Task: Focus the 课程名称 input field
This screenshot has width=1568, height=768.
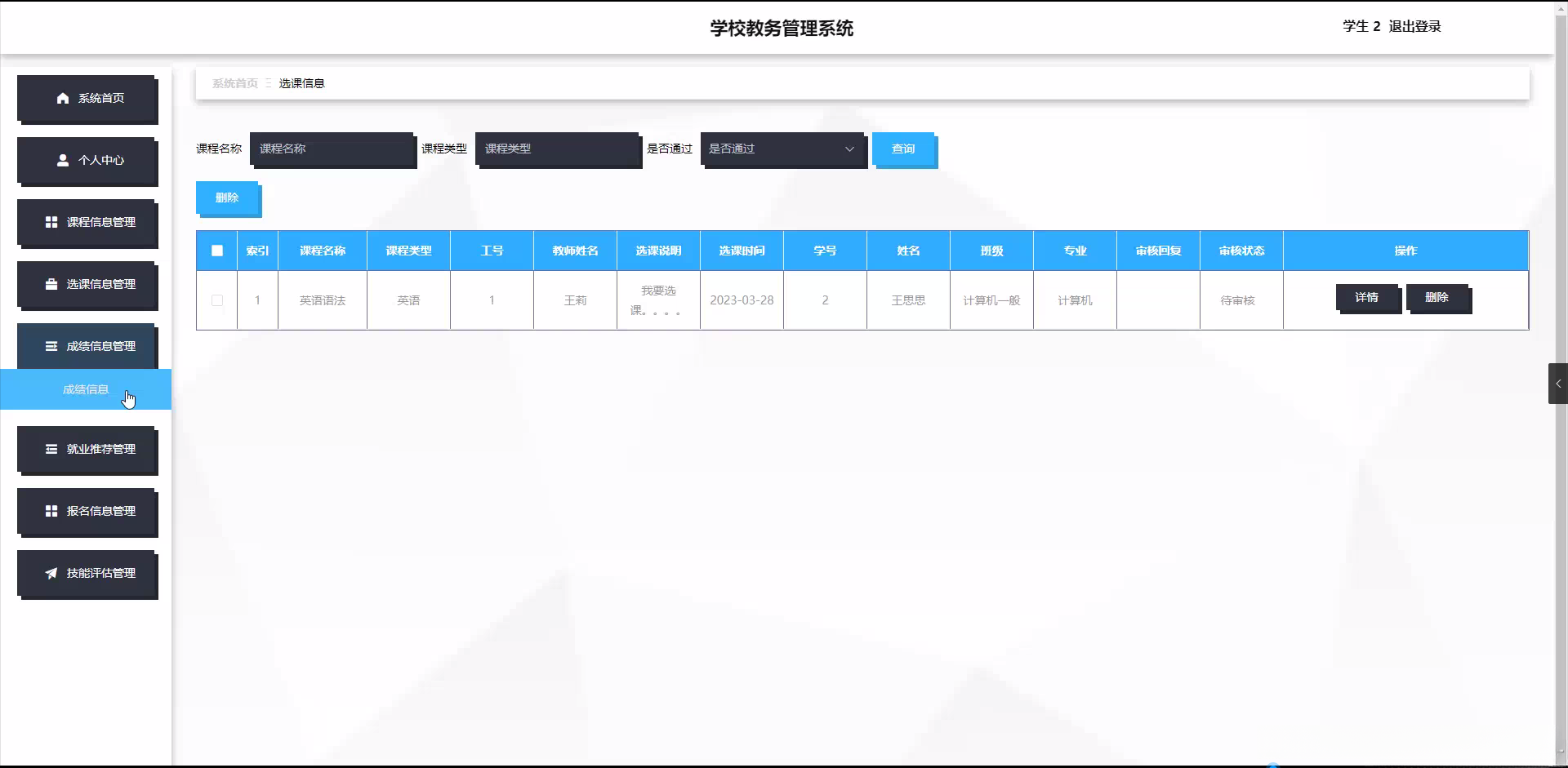Action: pos(332,149)
